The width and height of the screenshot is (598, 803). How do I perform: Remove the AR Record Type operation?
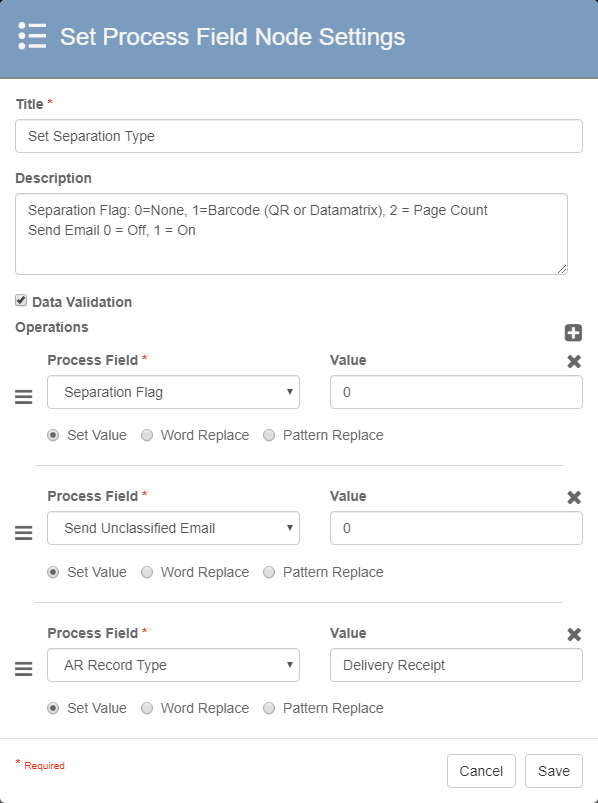click(x=574, y=635)
